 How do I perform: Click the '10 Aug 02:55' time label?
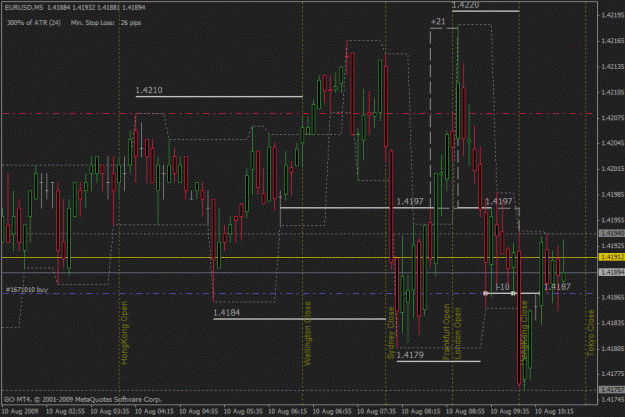65,411
